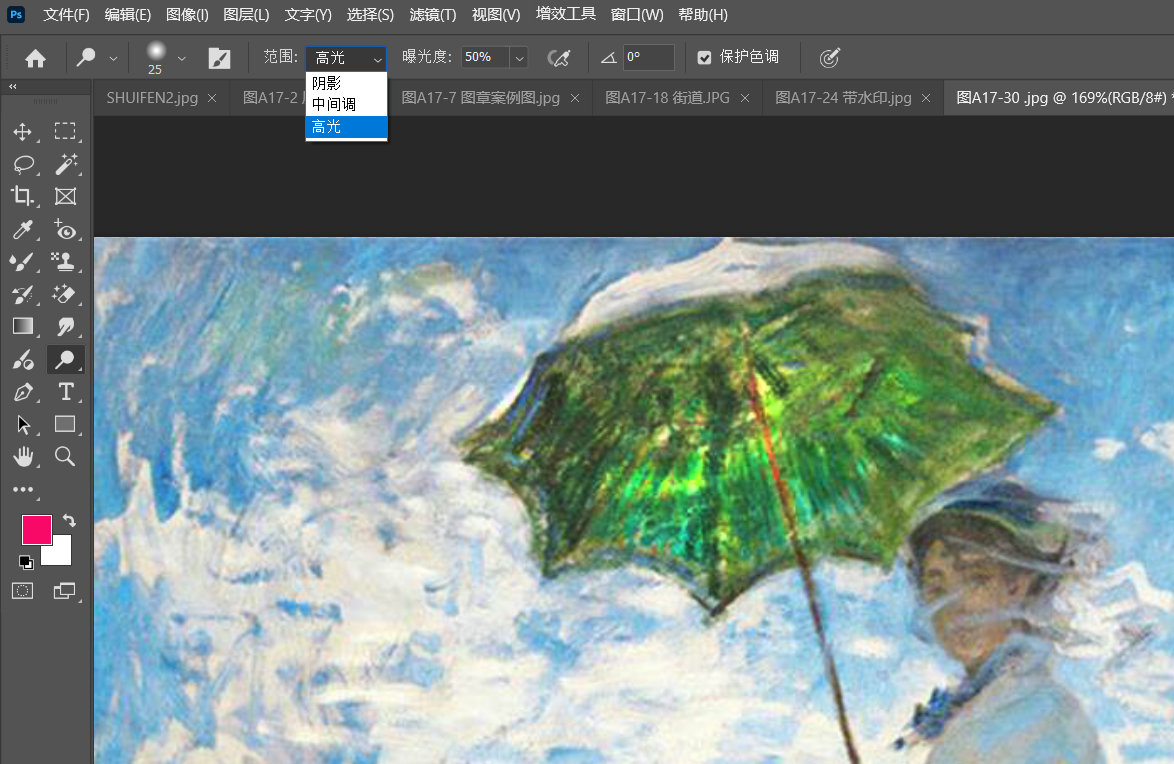Select the Horizontal Type tool

click(x=65, y=392)
